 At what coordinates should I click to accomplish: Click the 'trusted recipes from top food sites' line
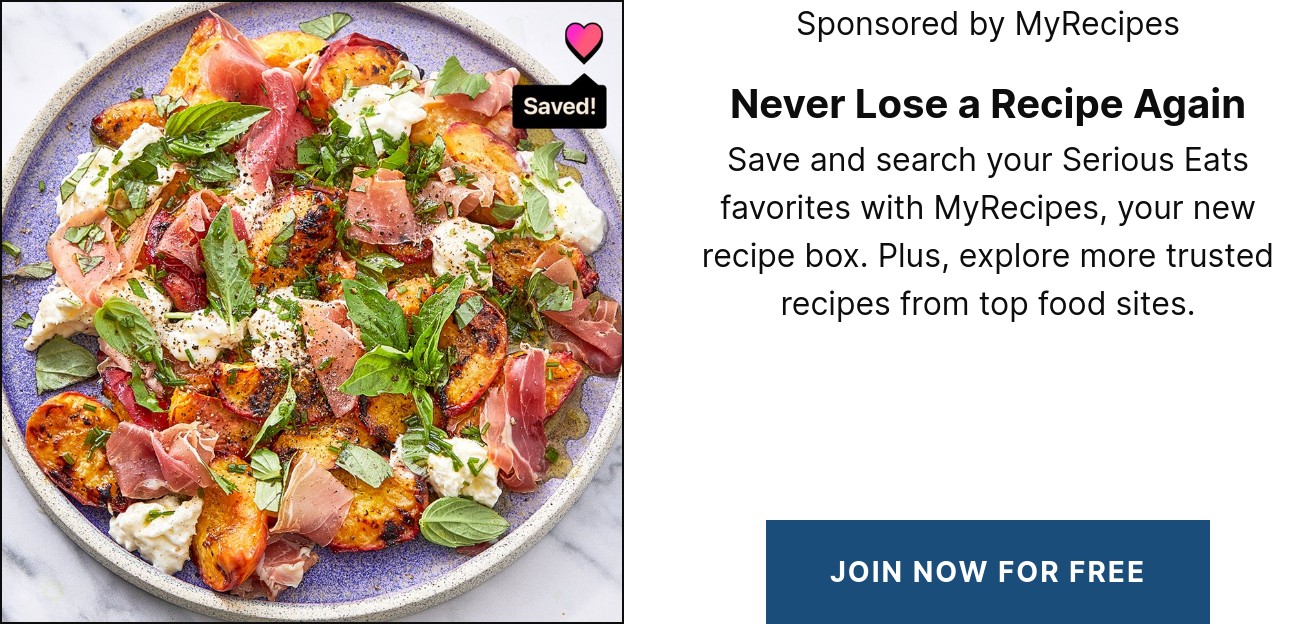[x=988, y=279]
